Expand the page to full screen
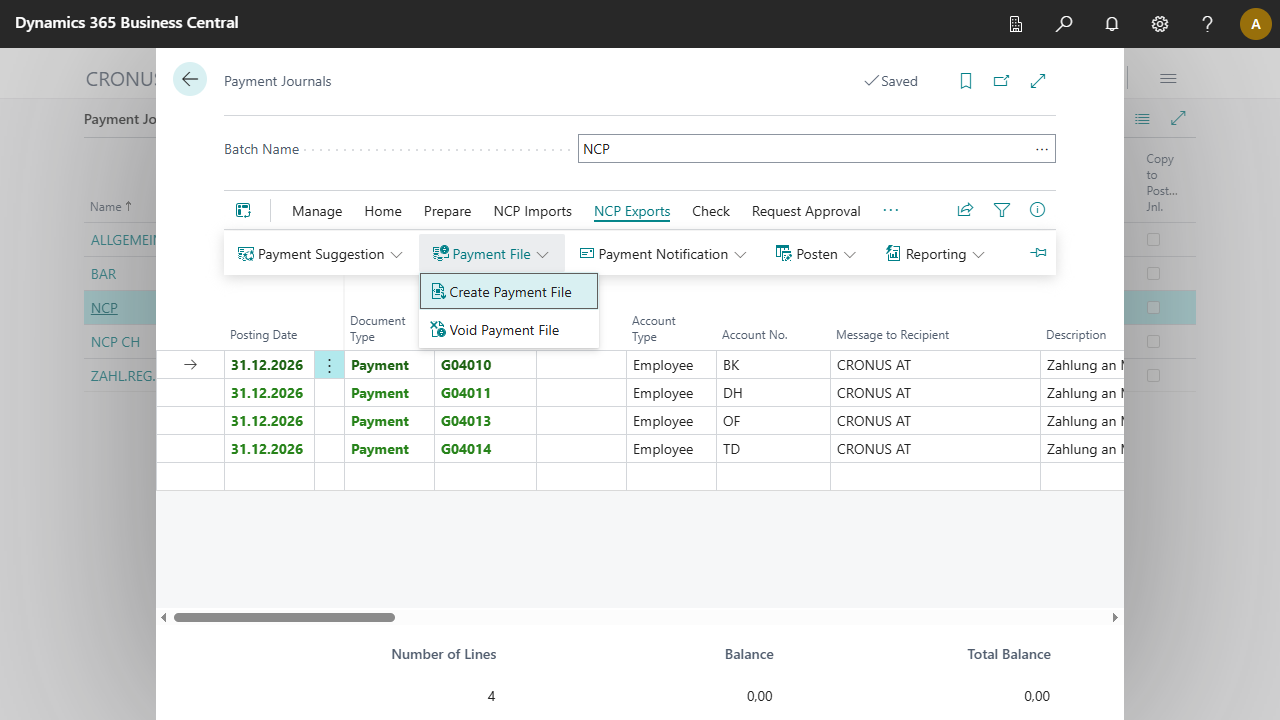Image resolution: width=1280 pixels, height=720 pixels. click(1038, 81)
